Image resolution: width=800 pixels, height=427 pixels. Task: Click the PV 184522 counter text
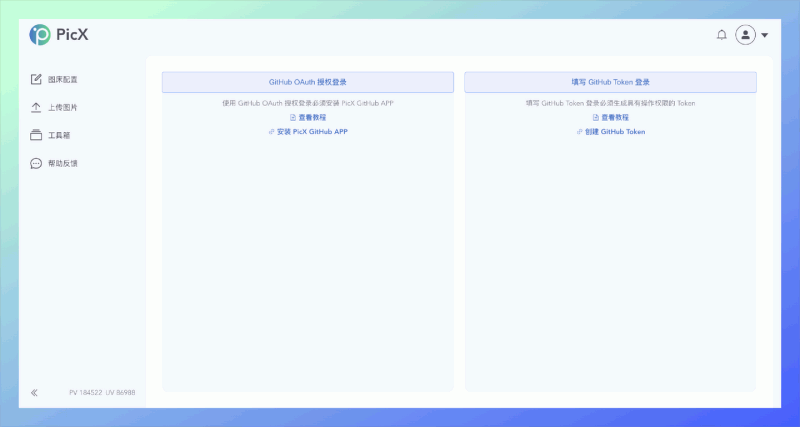86,393
